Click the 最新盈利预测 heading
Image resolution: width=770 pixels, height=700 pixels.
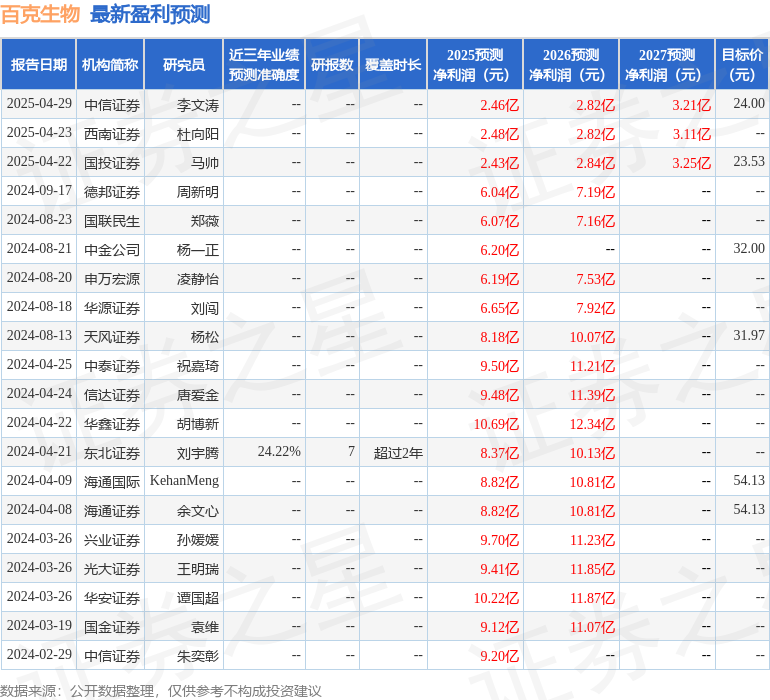pyautogui.click(x=150, y=14)
